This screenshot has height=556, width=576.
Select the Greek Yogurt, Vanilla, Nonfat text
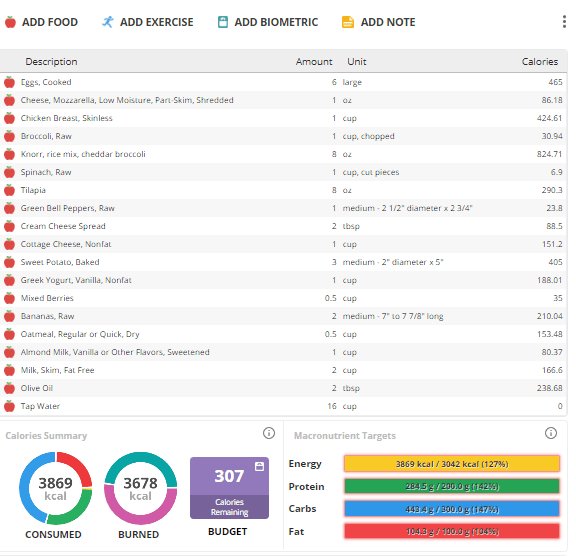[x=76, y=280]
